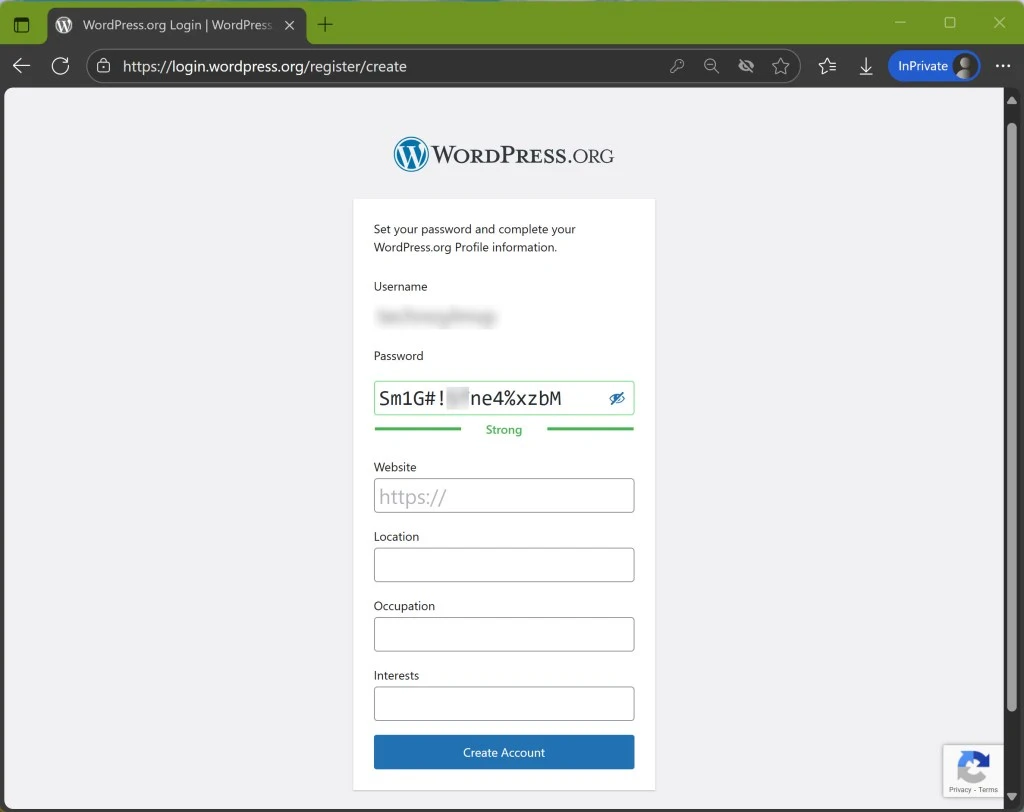Click the browser back arrow
Screen dimensions: 1024x812
22,66
